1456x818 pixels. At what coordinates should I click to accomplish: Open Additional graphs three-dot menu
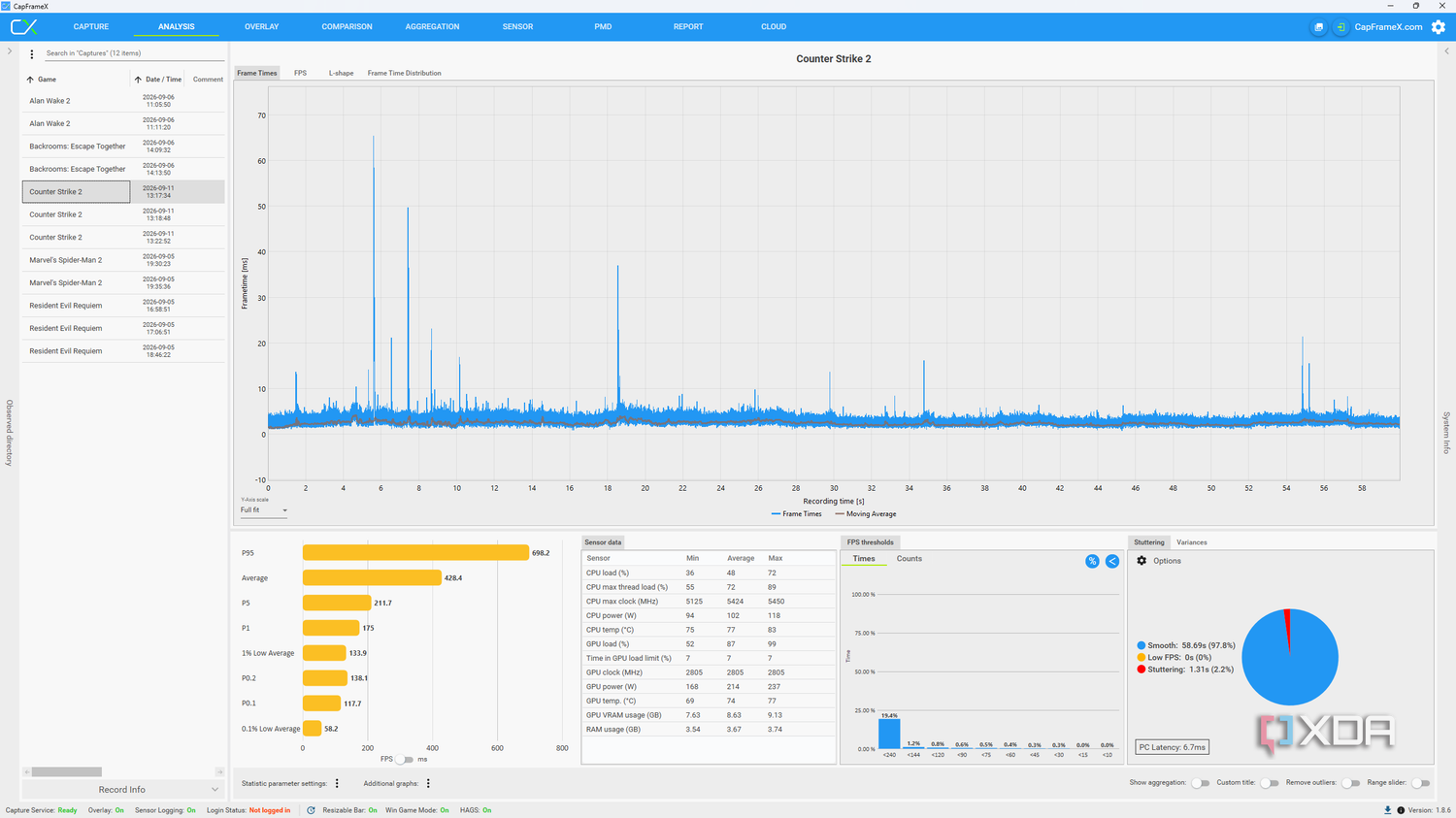(x=428, y=783)
